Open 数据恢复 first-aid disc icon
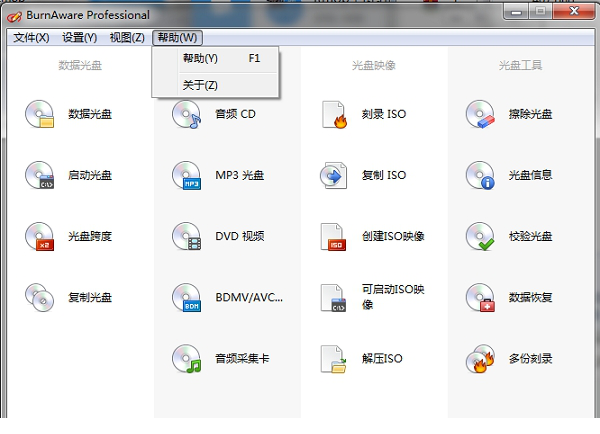Image resolution: width=600 pixels, height=434 pixels. point(480,297)
